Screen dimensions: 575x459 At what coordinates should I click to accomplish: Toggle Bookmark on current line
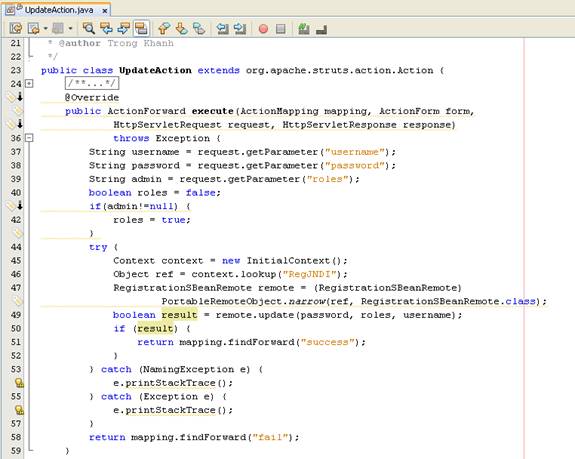199,28
